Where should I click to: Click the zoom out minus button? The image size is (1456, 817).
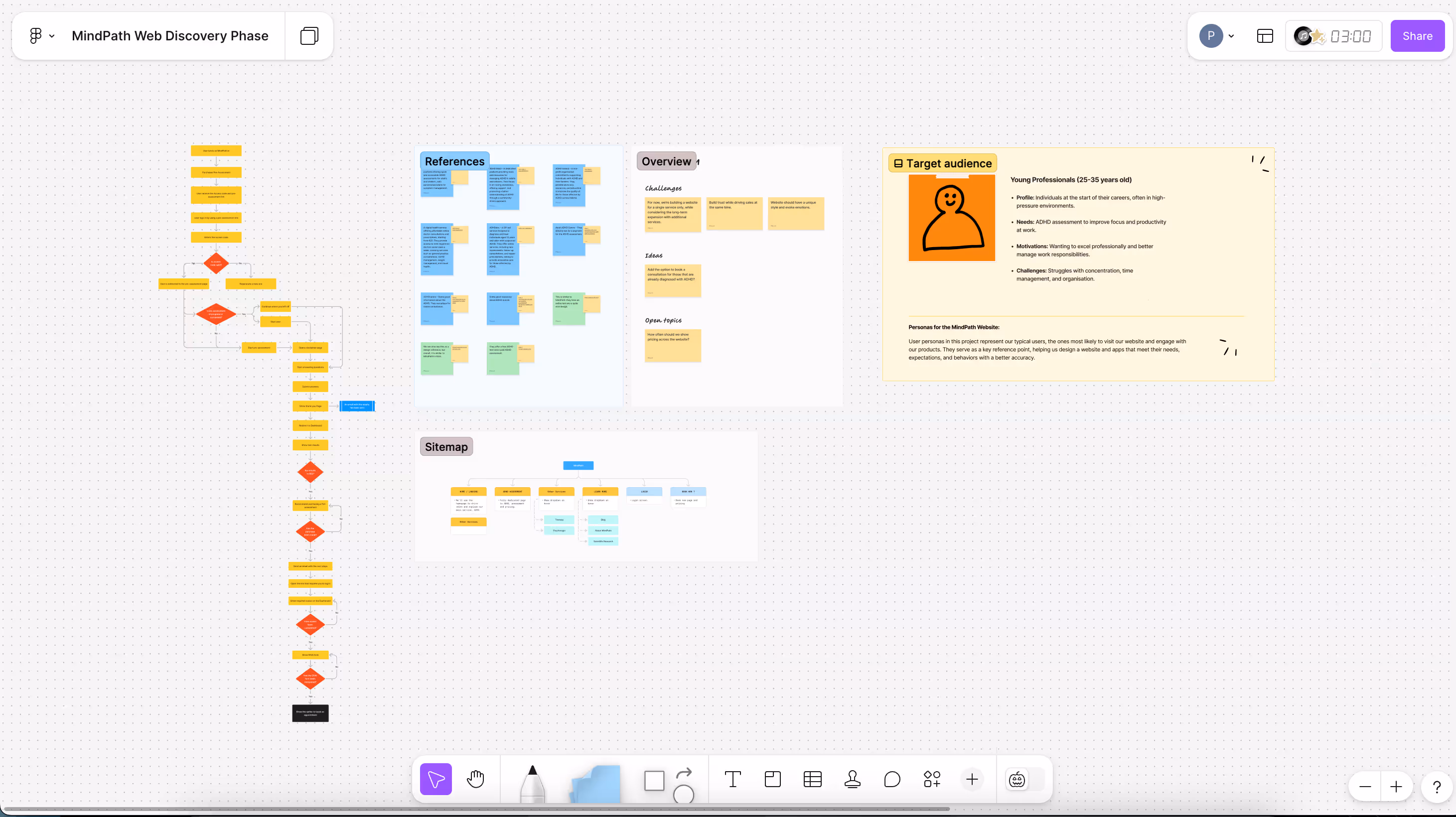coord(1365,787)
